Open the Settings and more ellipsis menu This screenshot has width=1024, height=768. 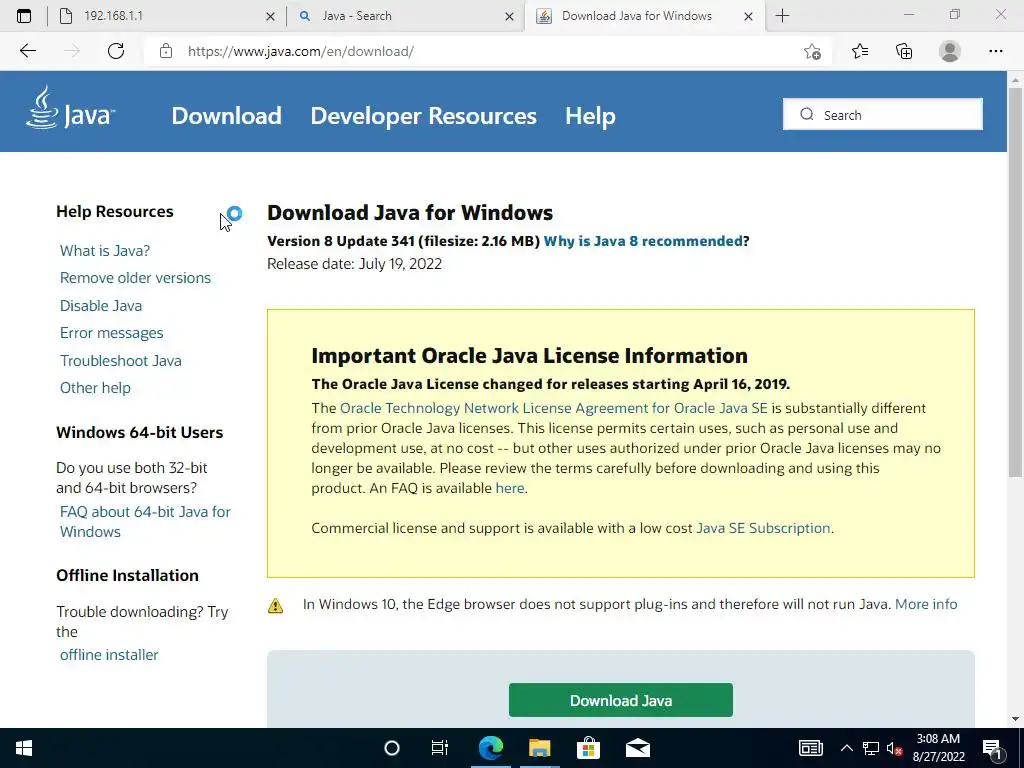(995, 51)
